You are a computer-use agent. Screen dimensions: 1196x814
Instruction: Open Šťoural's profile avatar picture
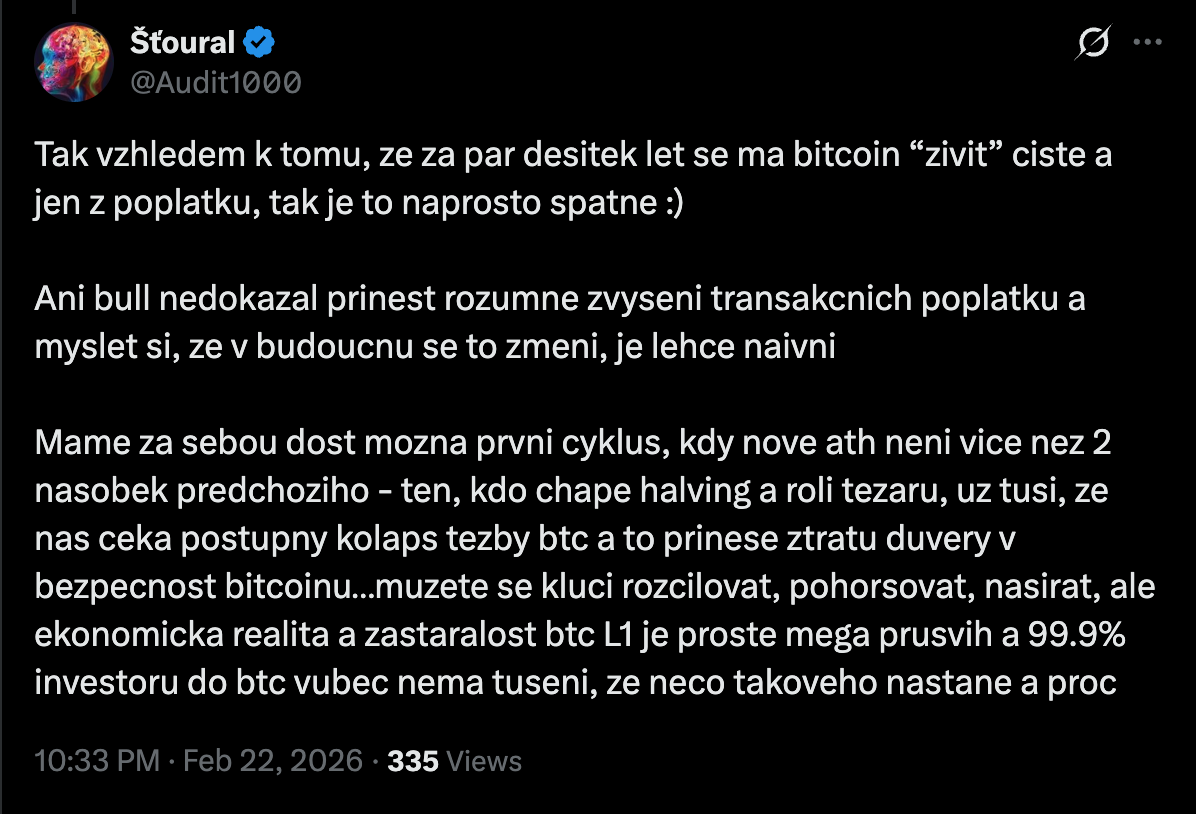pyautogui.click(x=72, y=61)
